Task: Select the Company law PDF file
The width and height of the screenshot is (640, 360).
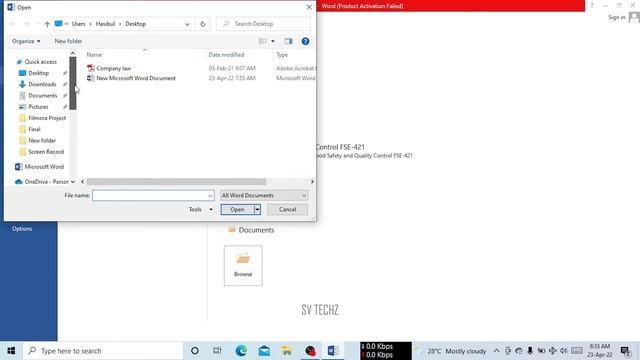Action: (113, 68)
